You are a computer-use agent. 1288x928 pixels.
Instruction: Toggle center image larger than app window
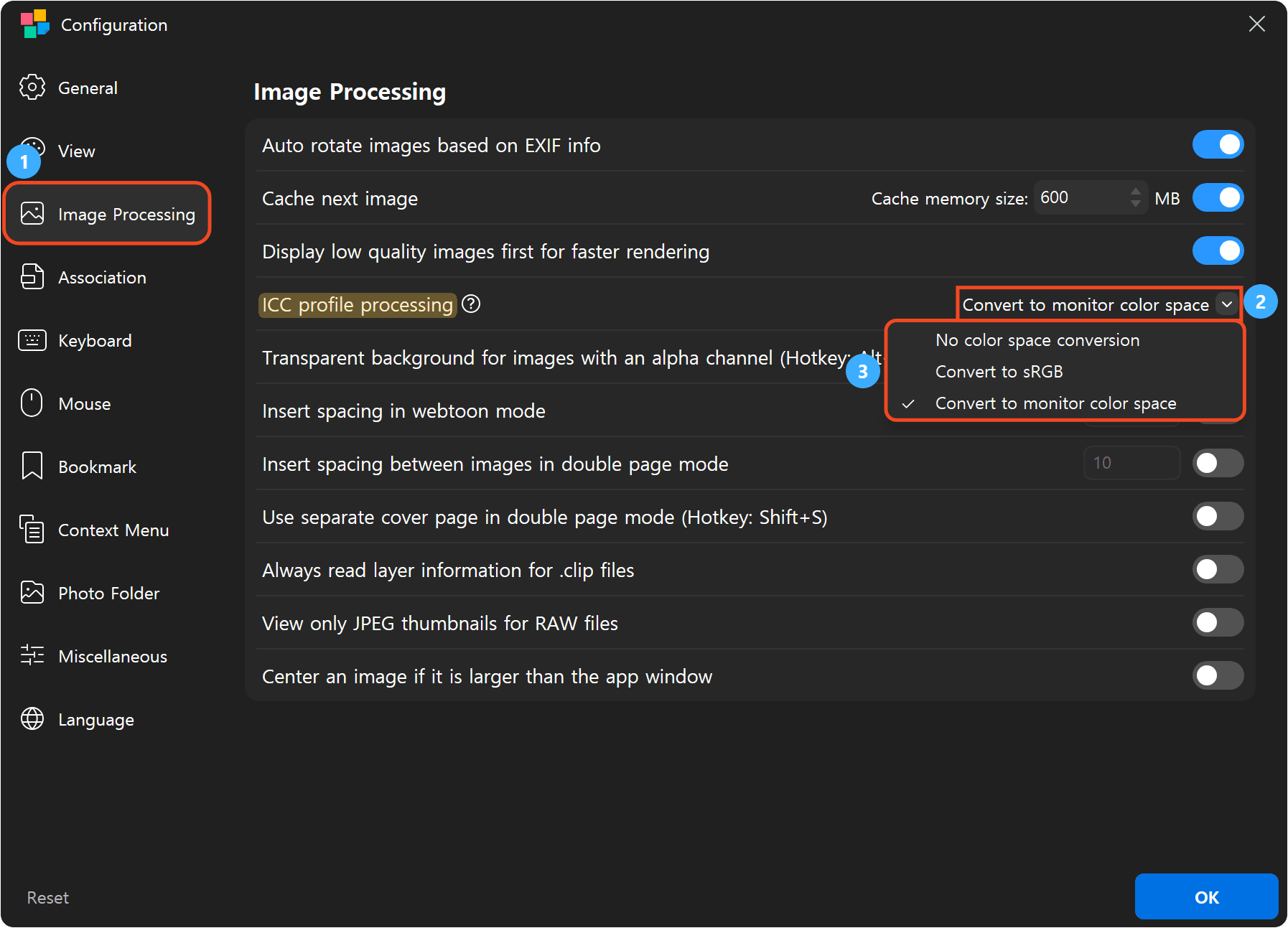(x=1218, y=676)
